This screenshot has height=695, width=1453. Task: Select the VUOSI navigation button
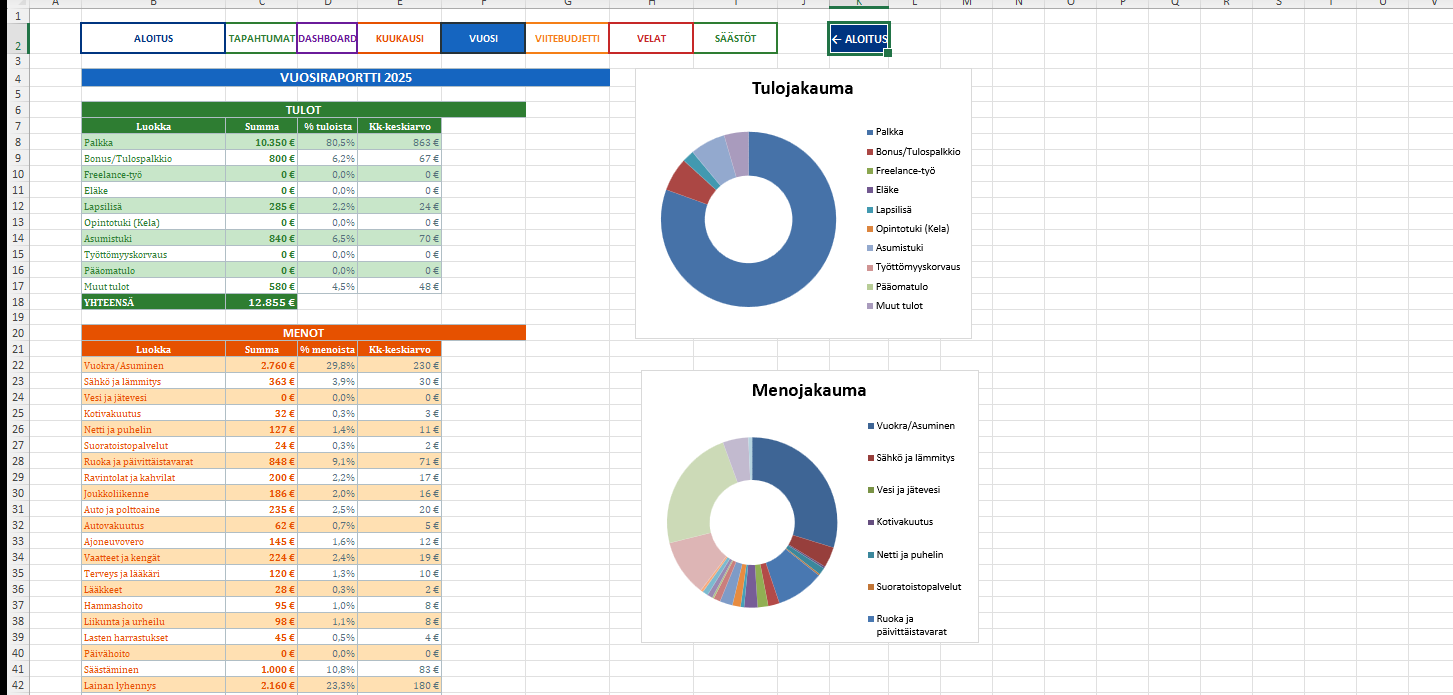pos(483,39)
